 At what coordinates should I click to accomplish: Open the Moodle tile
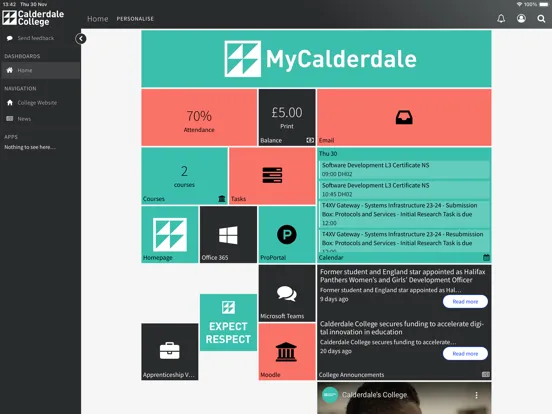(x=287, y=352)
